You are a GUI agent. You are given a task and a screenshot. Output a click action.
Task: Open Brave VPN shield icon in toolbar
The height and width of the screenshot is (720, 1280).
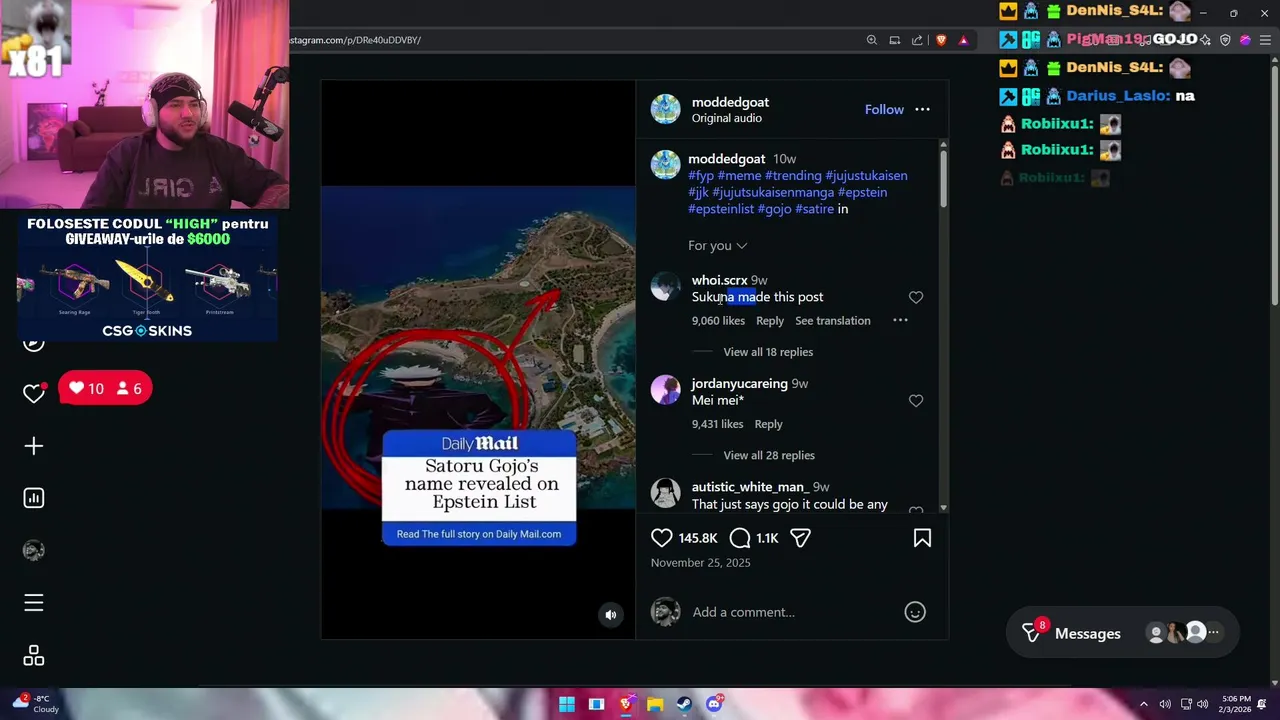click(1225, 40)
